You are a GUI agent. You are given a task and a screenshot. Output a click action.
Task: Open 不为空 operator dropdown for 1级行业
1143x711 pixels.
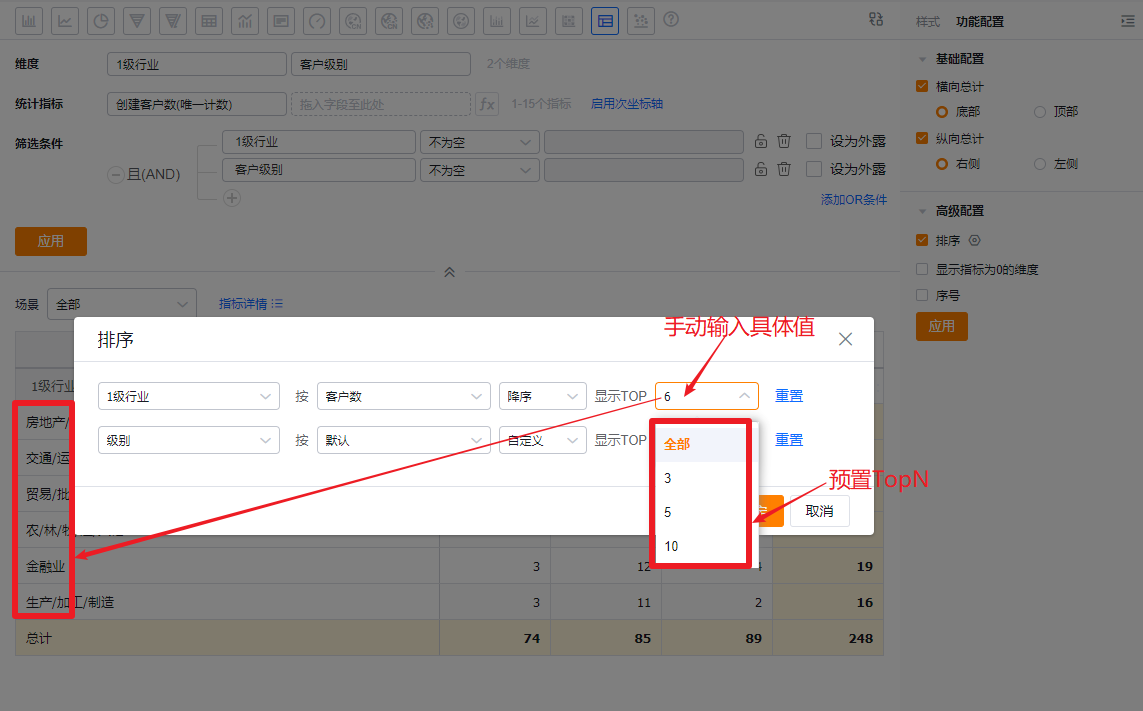(x=480, y=142)
